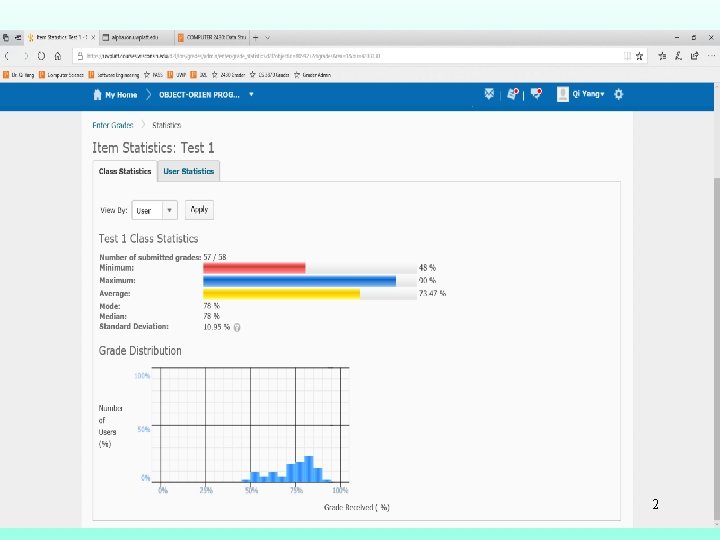Click the browser Back arrow
This screenshot has height=540, width=720.
[7, 56]
